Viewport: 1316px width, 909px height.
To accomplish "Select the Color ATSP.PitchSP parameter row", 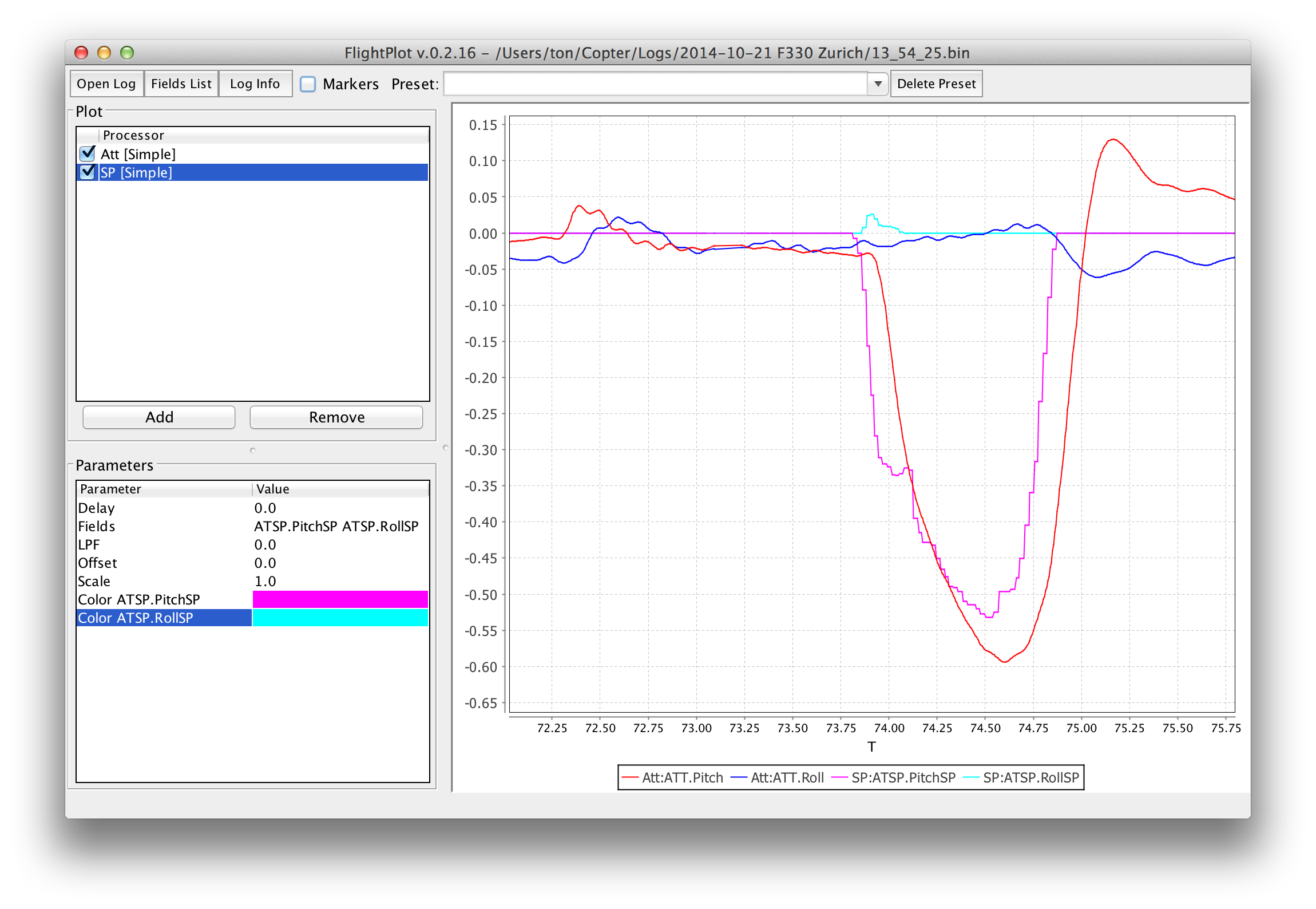I will pyautogui.click(x=252, y=600).
